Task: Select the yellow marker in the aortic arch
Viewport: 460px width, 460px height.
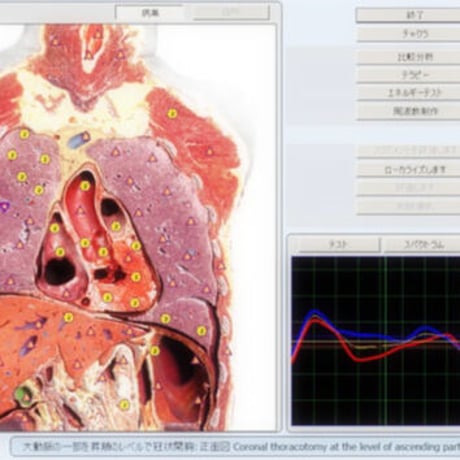Action: 85,186
